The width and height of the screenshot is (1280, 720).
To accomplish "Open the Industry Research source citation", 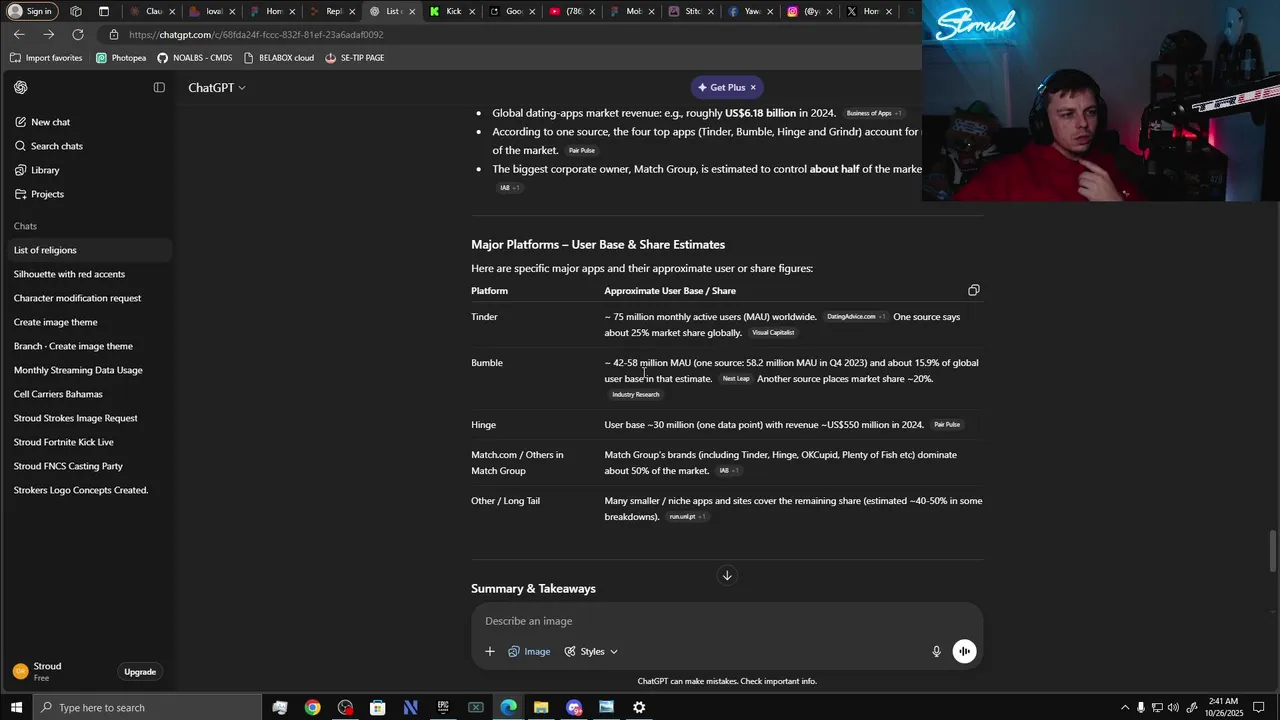I will click(636, 395).
